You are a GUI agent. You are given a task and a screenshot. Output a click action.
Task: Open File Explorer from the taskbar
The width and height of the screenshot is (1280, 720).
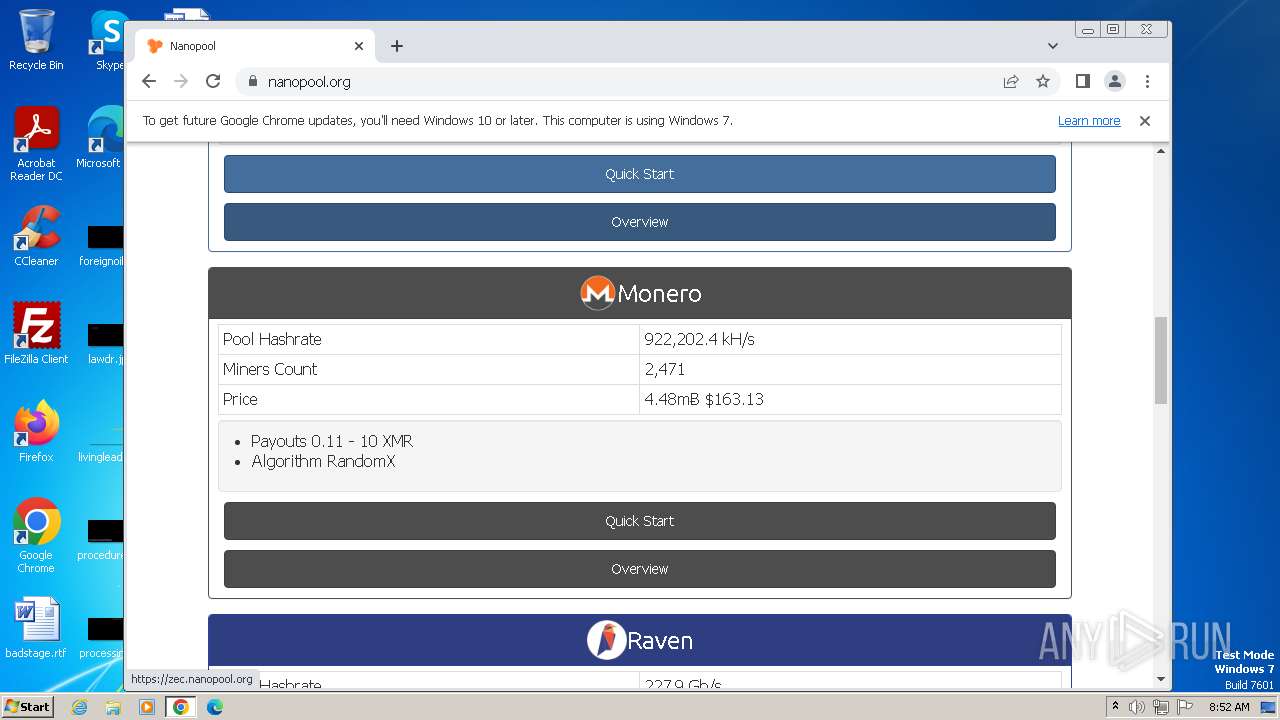tap(113, 707)
